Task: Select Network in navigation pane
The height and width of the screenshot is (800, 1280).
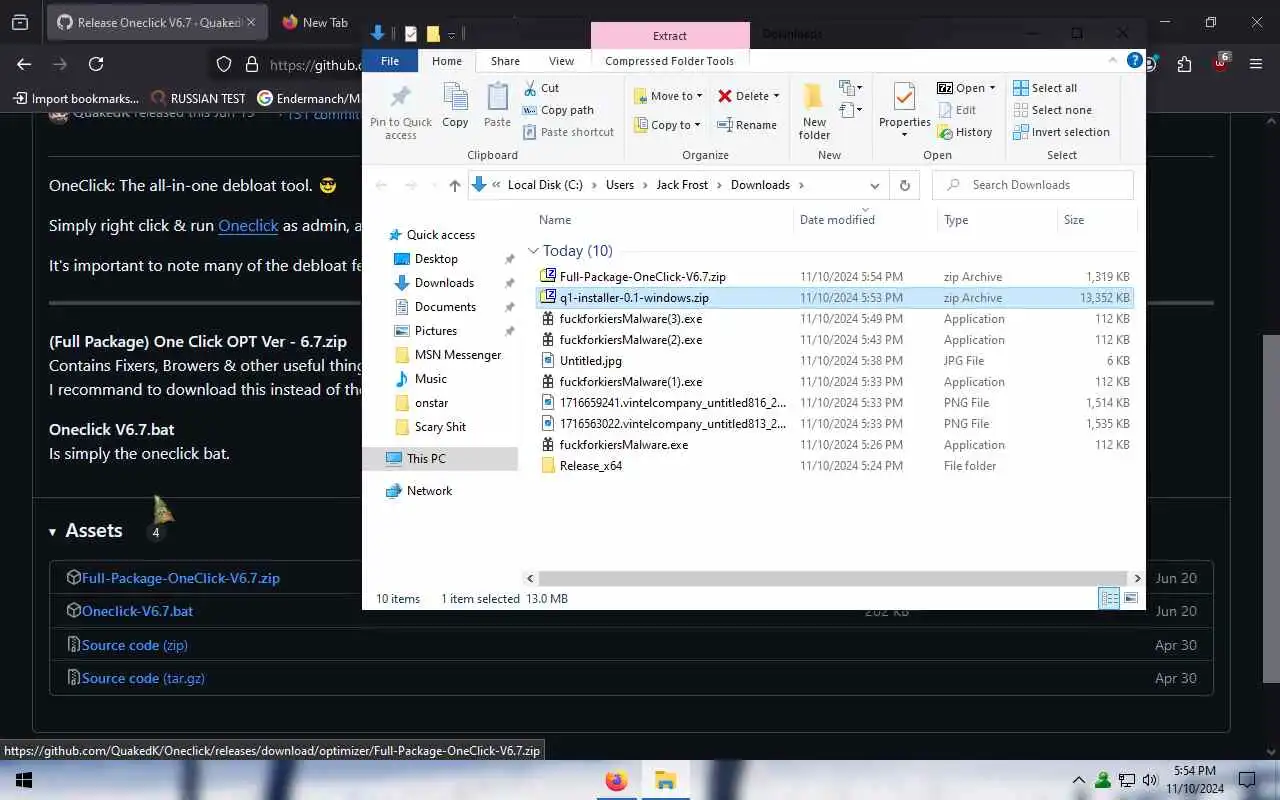Action: pos(429,491)
